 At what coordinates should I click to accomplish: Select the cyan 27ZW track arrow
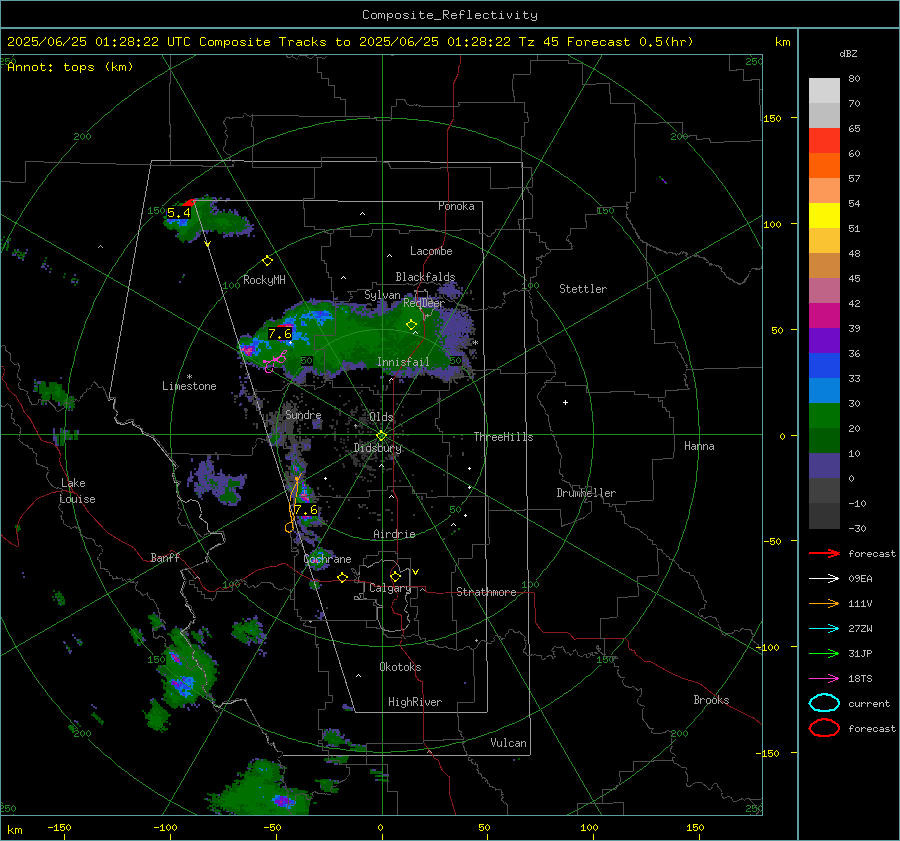click(x=824, y=629)
